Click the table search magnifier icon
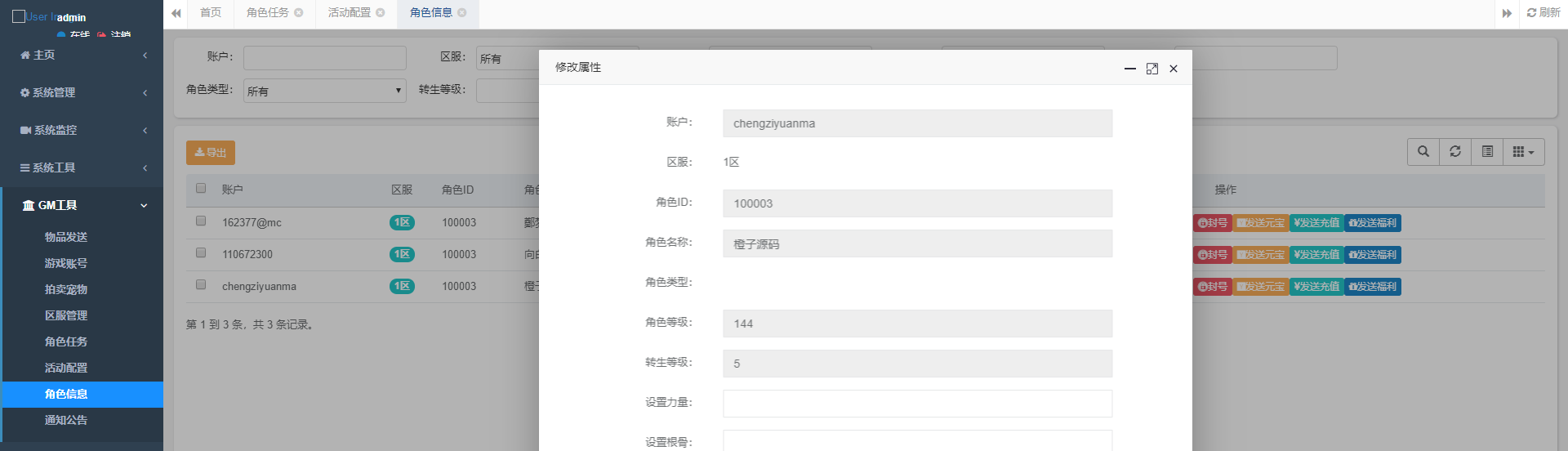The image size is (1568, 451). (x=1423, y=152)
